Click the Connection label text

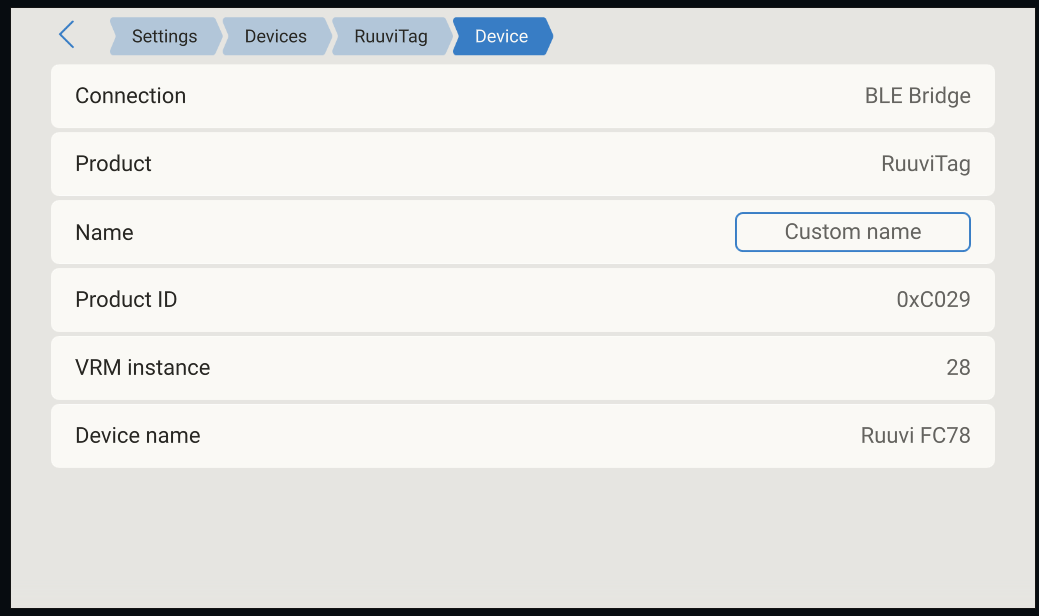(131, 96)
